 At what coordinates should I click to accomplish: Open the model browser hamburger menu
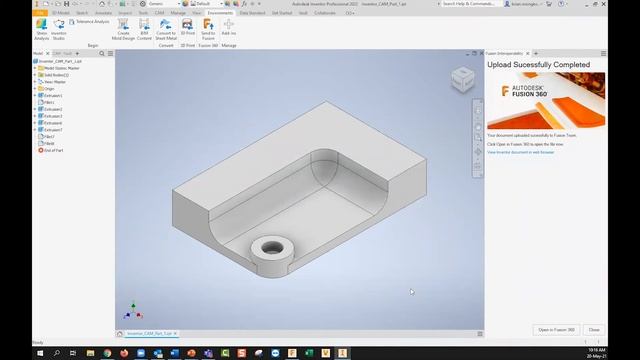[110, 53]
